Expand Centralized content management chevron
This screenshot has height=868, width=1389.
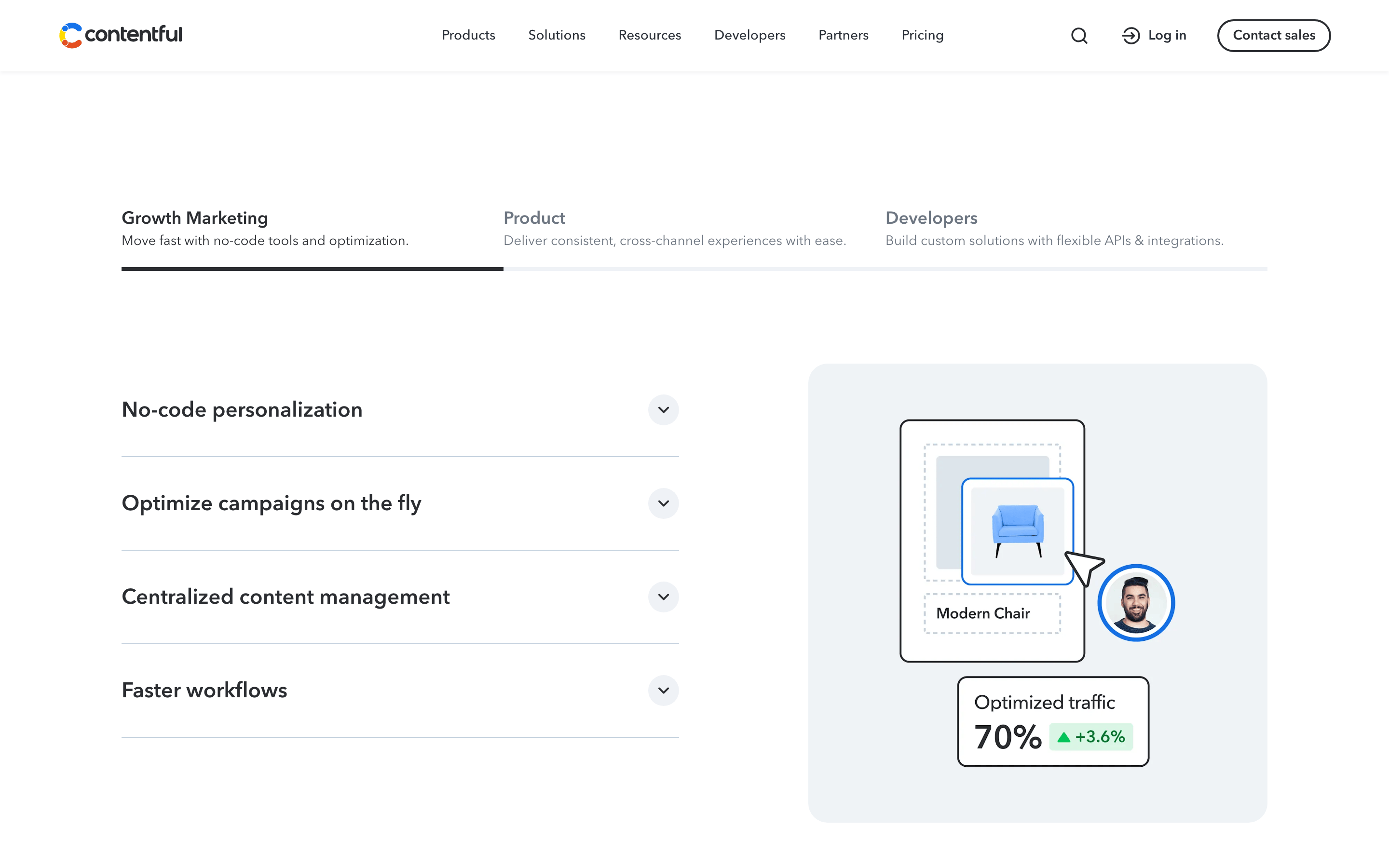tap(664, 597)
